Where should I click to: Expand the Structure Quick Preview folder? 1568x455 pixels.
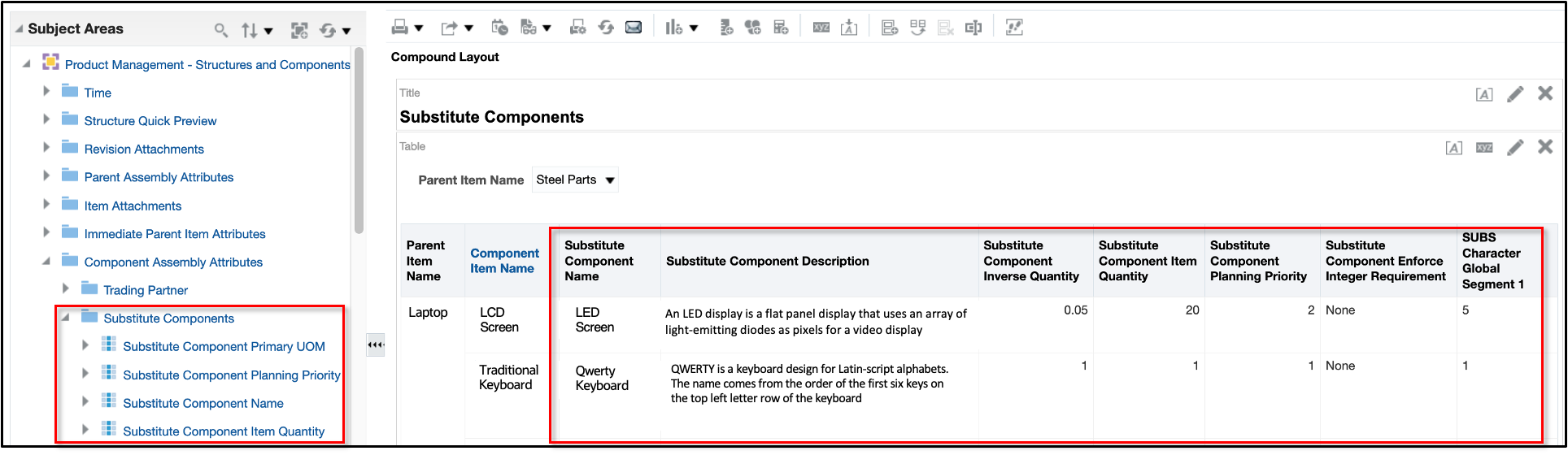point(46,119)
